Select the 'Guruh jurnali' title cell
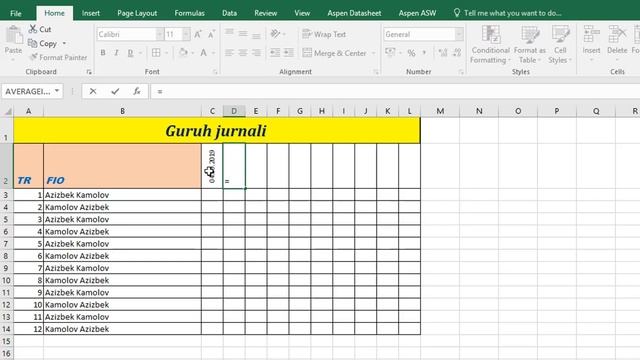The height and width of the screenshot is (360, 640). 217,131
